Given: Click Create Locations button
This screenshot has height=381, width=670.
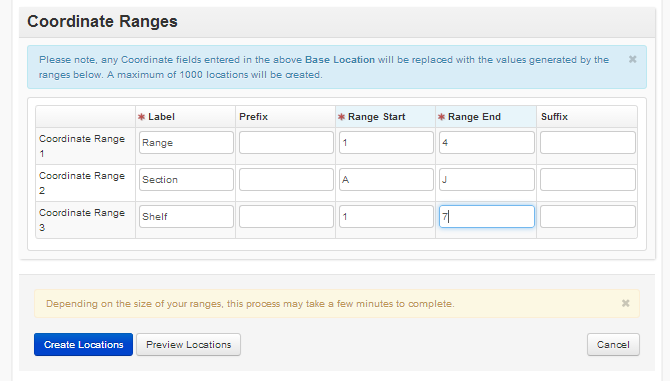Looking at the screenshot, I should [83, 344].
